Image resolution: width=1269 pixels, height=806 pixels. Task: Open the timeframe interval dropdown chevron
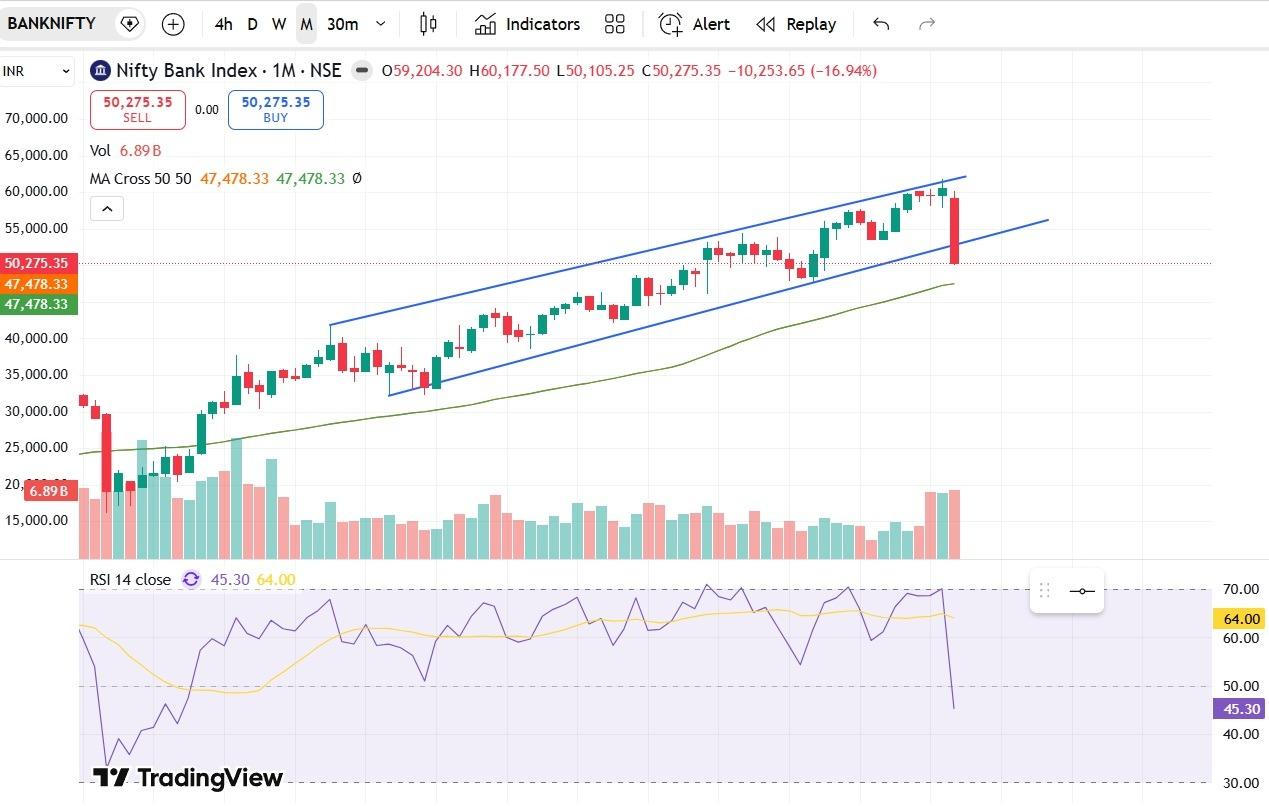[x=380, y=24]
